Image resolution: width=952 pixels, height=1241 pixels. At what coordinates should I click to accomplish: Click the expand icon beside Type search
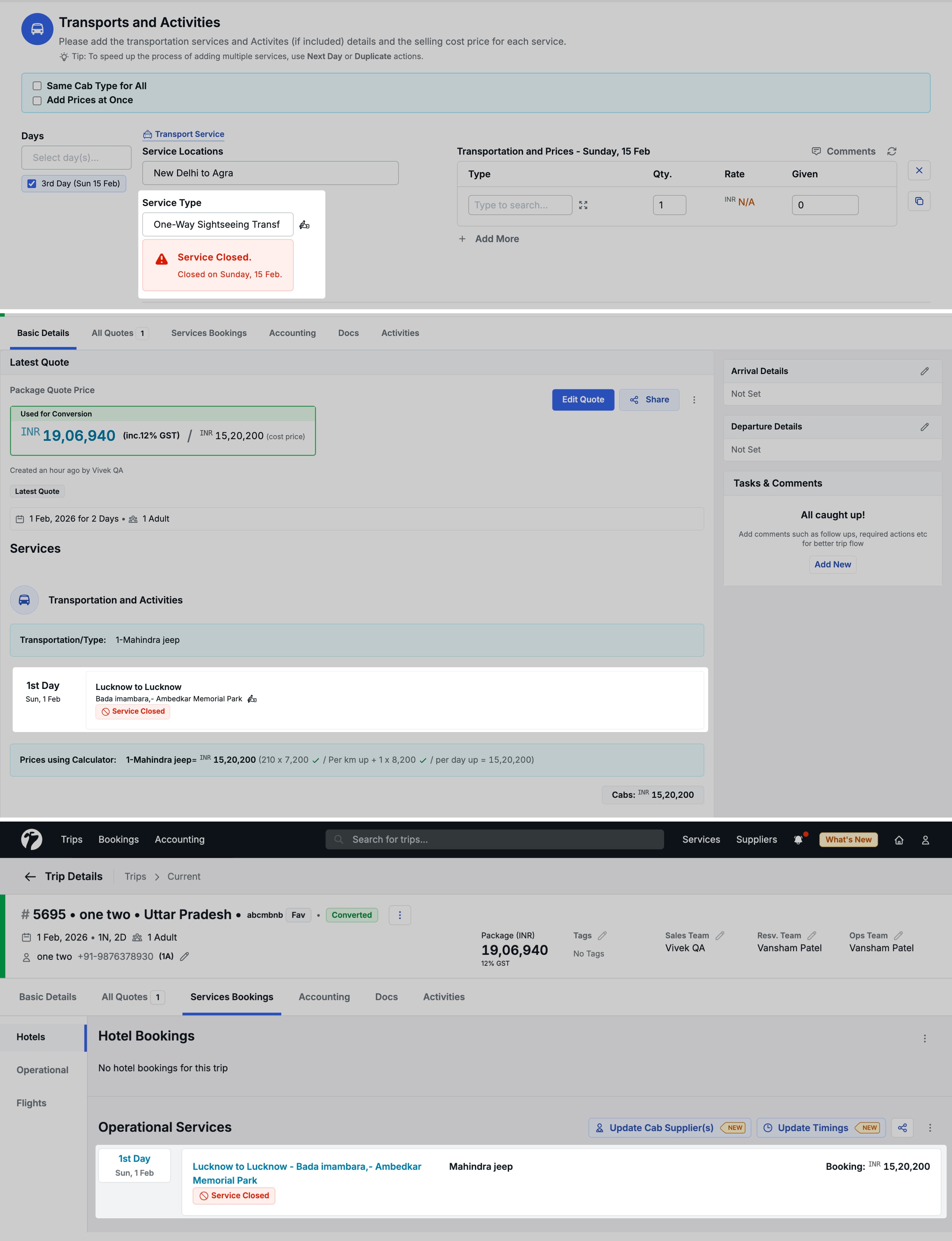click(x=583, y=205)
